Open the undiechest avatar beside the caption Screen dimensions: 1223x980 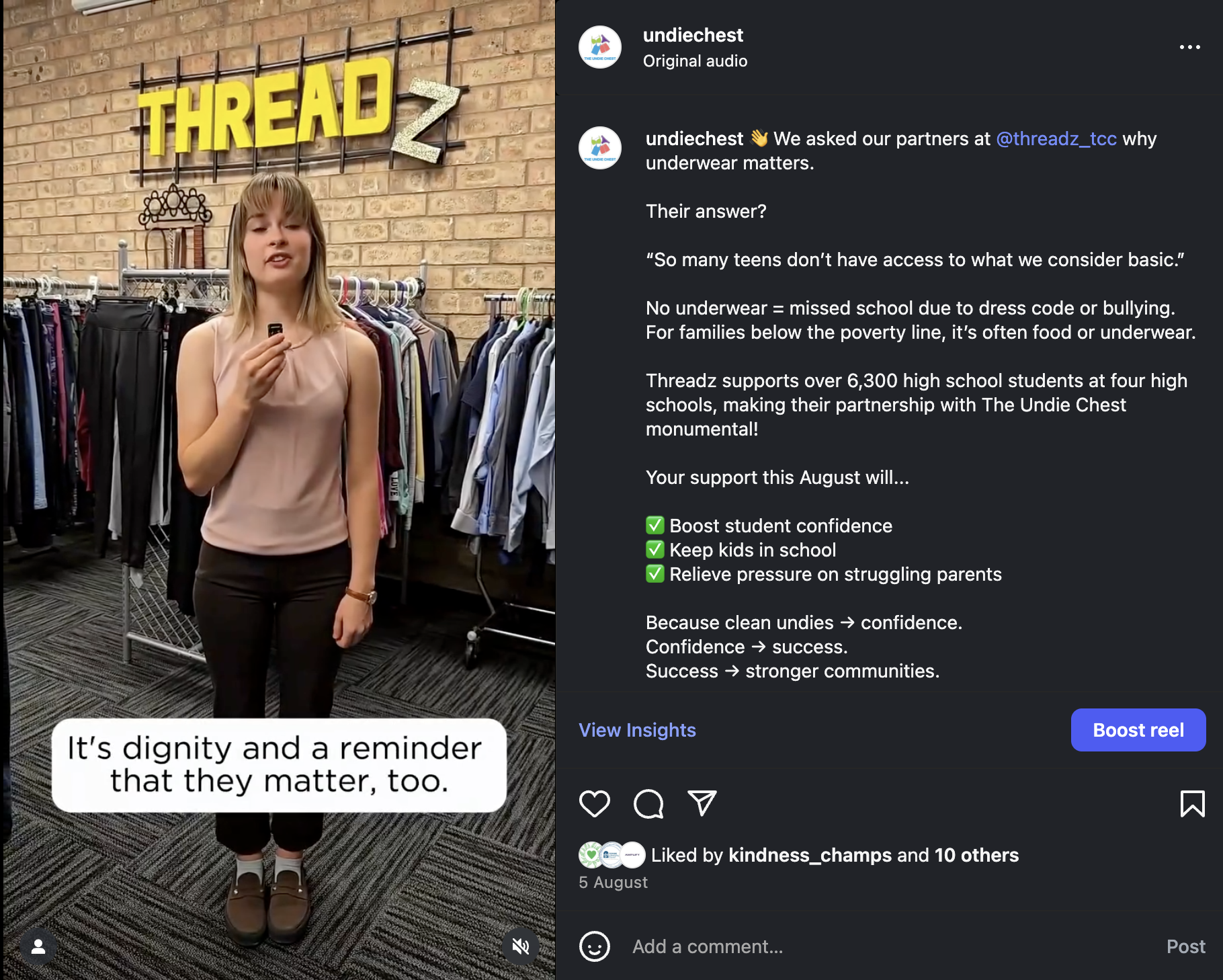[x=600, y=148]
